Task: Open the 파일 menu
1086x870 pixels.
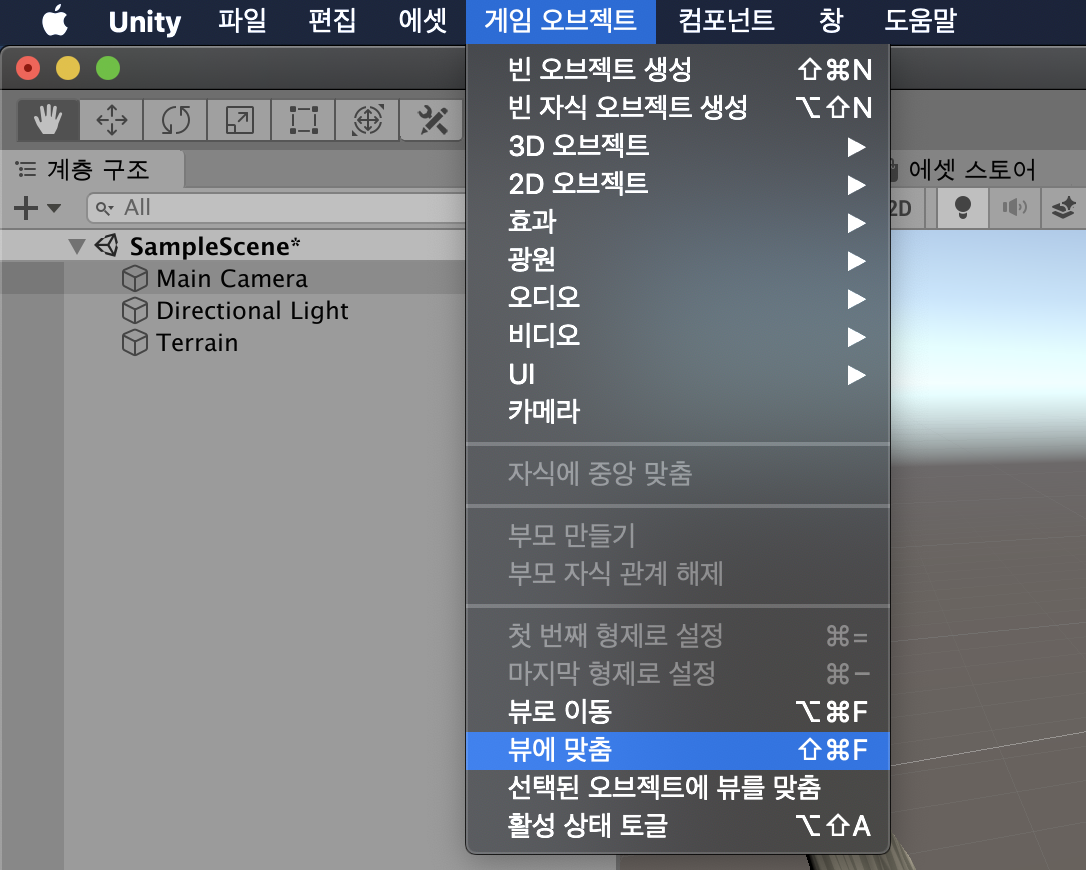Action: [x=242, y=21]
